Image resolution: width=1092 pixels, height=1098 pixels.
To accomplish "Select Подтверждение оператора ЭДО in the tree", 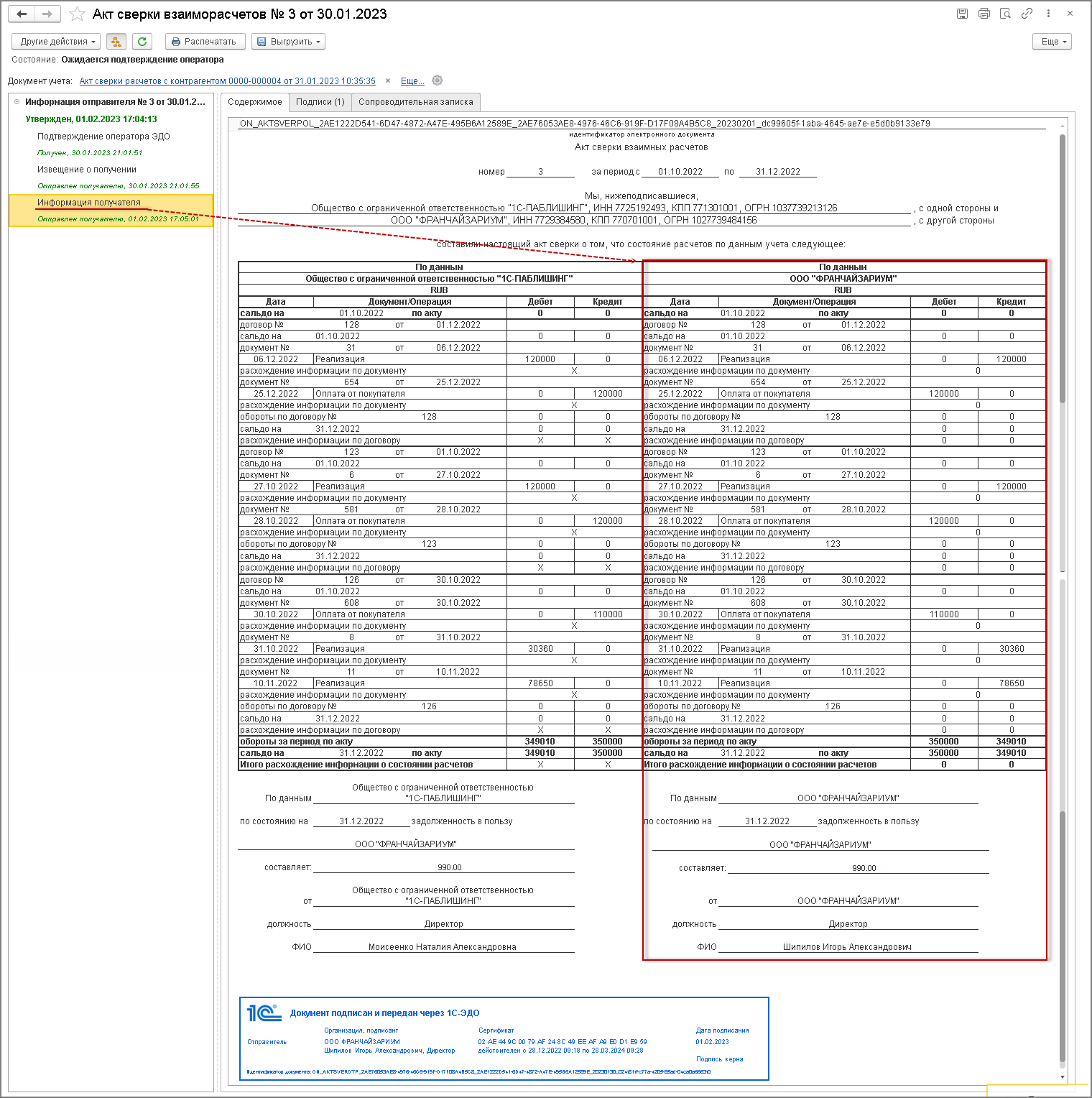I will click(103, 137).
